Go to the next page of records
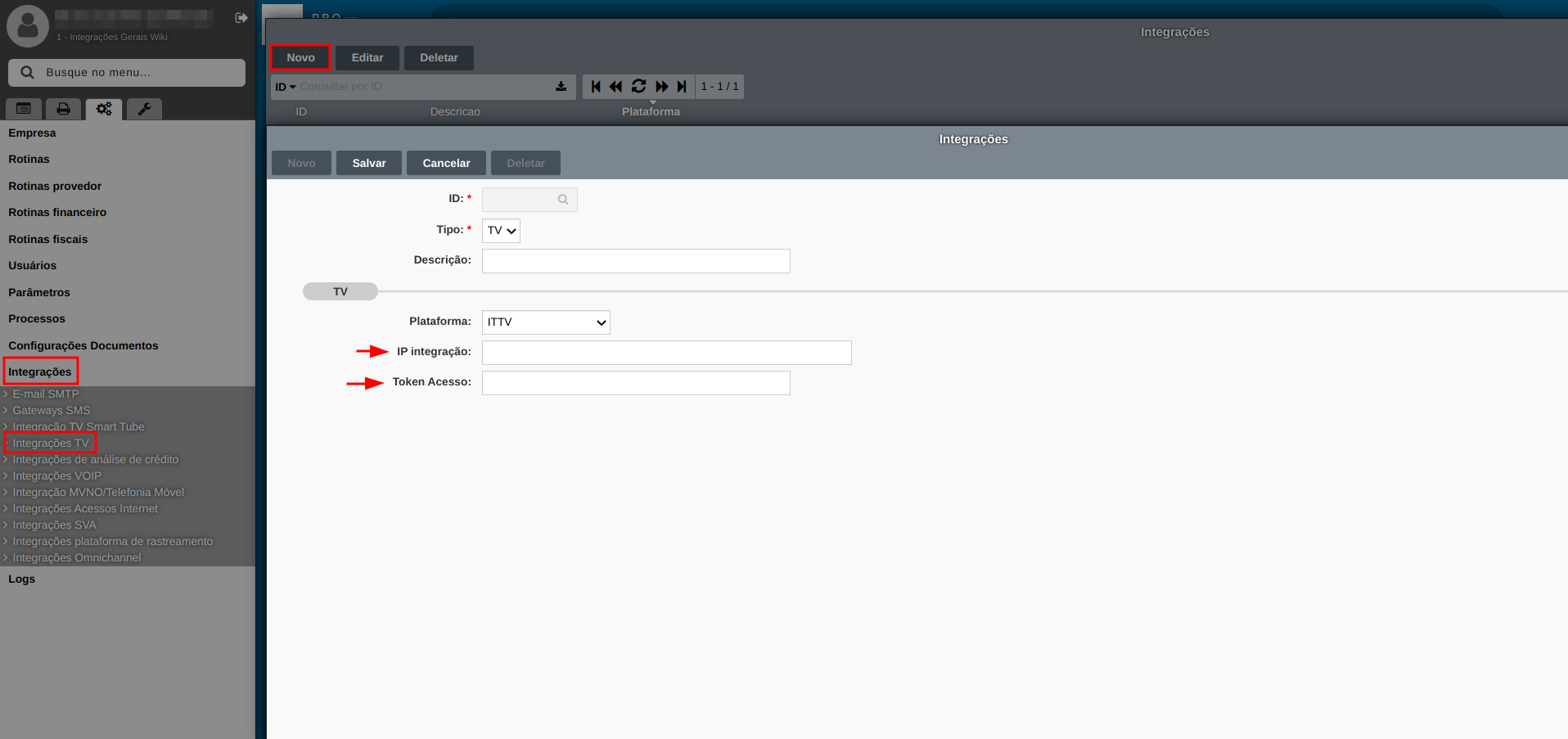1568x739 pixels. tap(661, 87)
